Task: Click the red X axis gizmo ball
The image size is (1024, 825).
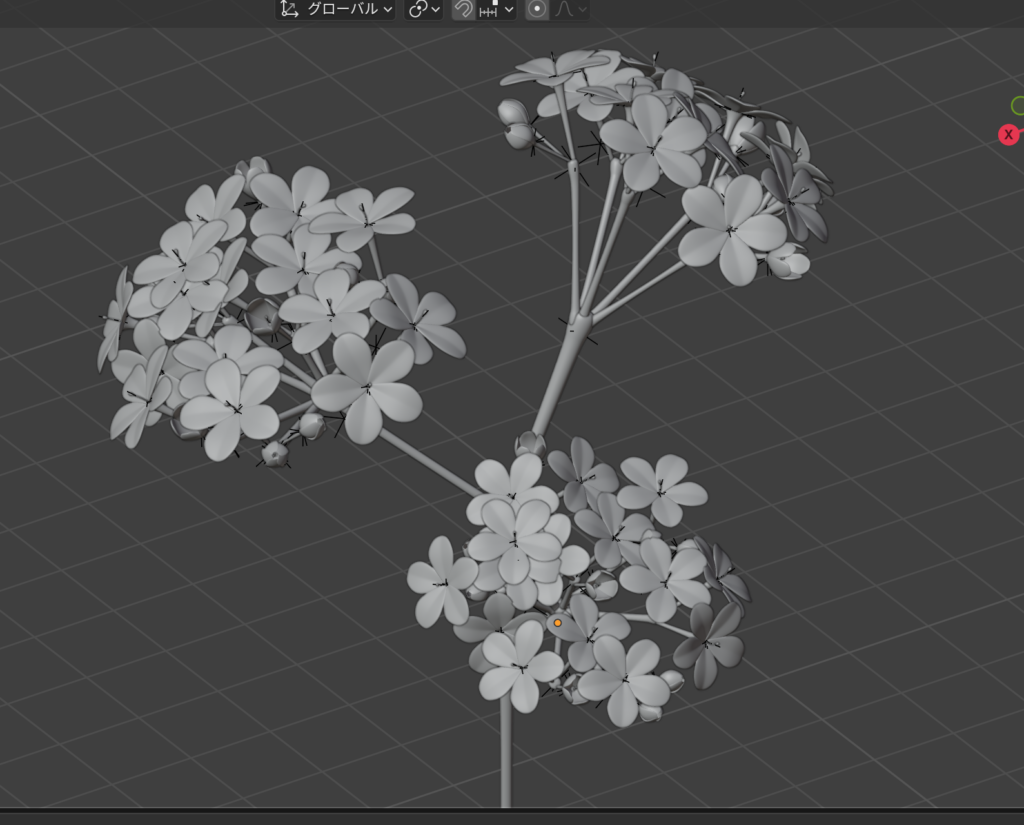Action: (1009, 134)
